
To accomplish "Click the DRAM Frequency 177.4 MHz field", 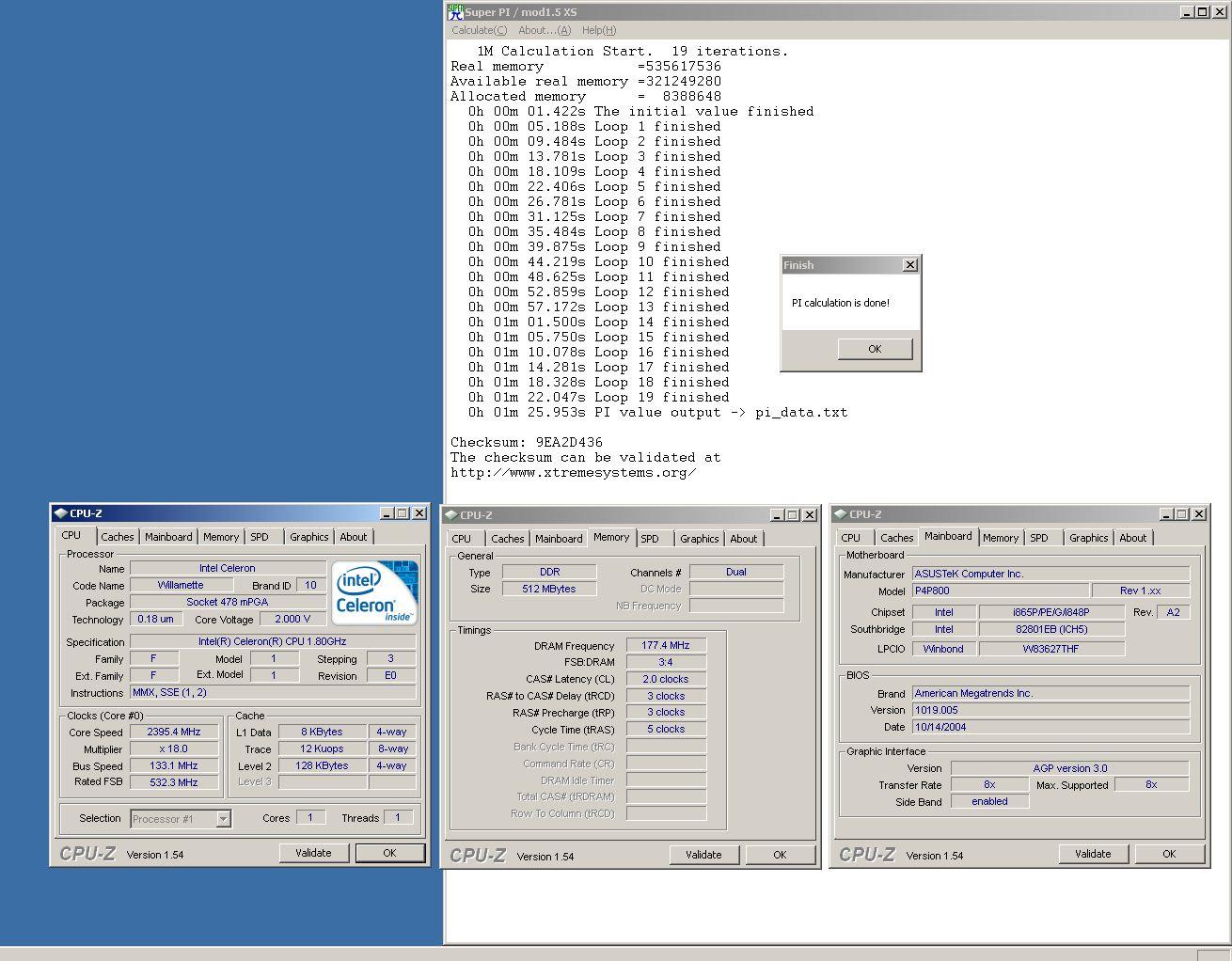I will 666,645.
